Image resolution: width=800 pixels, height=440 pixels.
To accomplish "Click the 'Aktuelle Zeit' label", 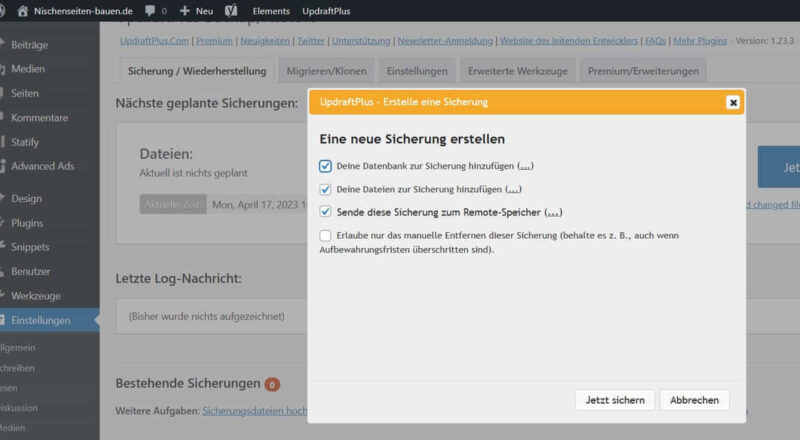I will point(173,204).
